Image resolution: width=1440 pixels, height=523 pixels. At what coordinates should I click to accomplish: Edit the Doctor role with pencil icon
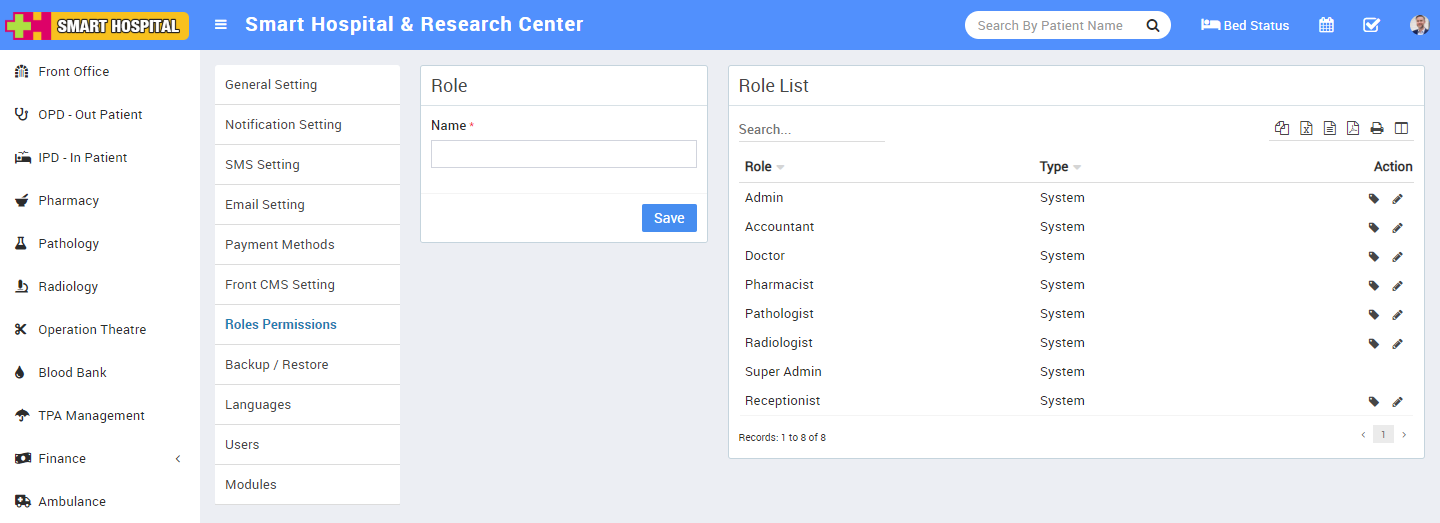point(1398,257)
